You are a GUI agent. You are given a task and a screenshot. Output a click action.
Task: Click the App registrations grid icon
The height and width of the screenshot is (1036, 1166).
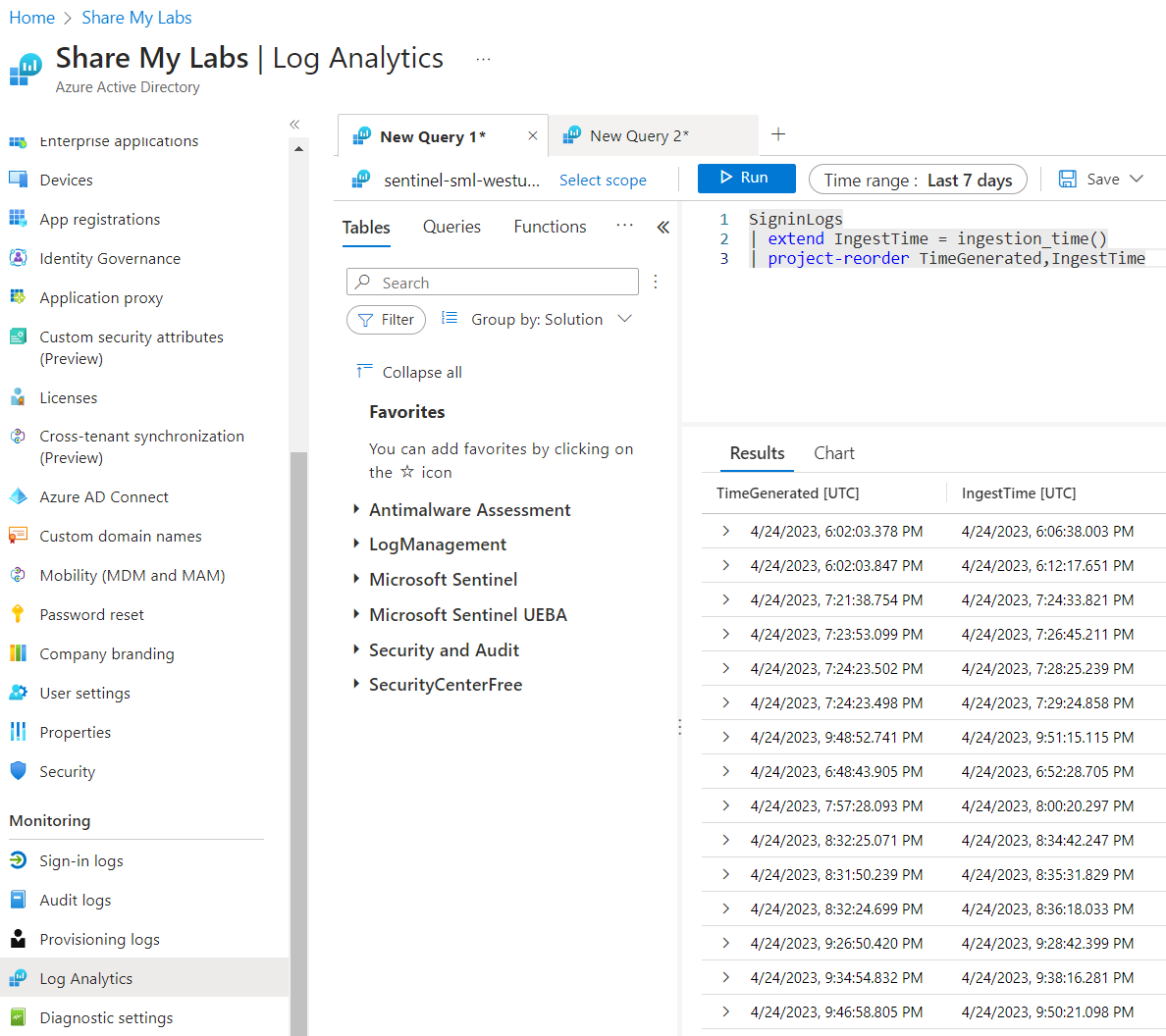(x=18, y=219)
